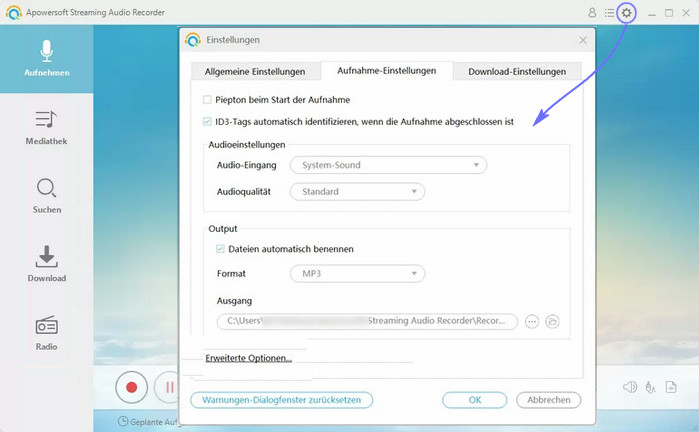699x432 pixels.
Task: Open the Radio section
Action: pyautogui.click(x=46, y=333)
